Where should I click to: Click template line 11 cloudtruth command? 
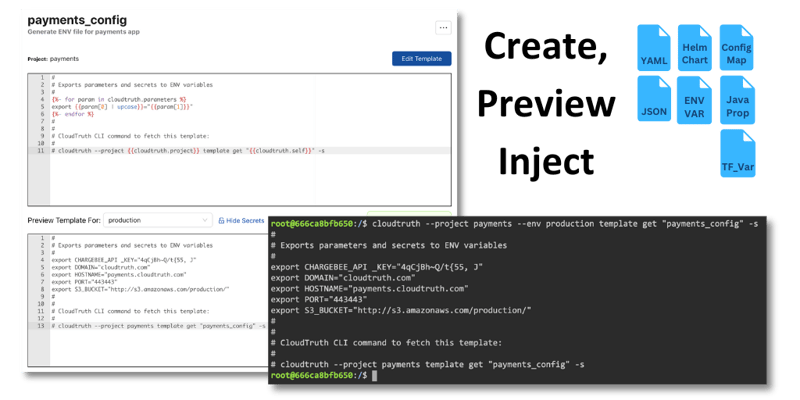[188, 151]
